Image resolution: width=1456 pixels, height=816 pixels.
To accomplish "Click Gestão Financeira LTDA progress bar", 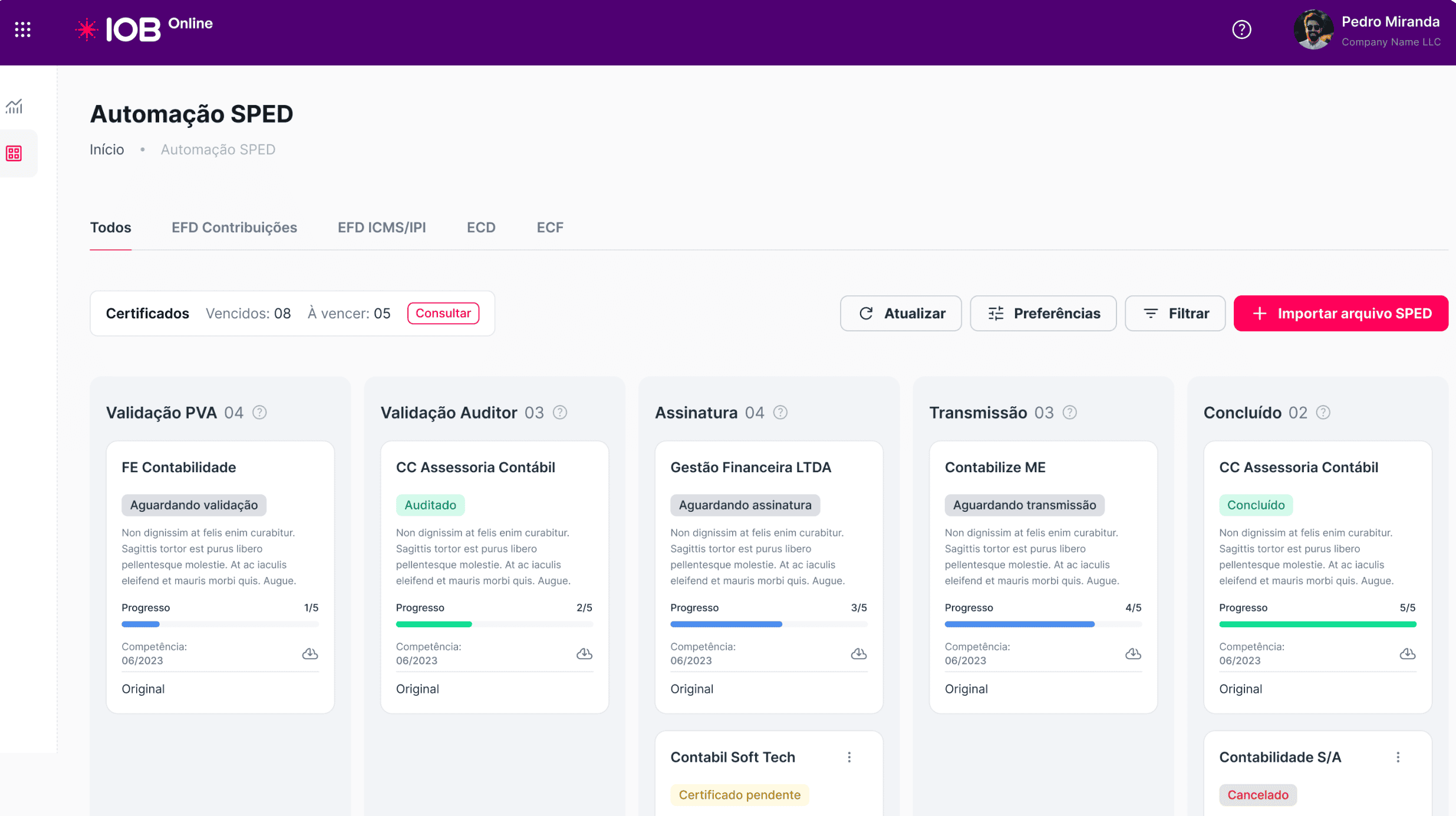I will [x=769, y=624].
